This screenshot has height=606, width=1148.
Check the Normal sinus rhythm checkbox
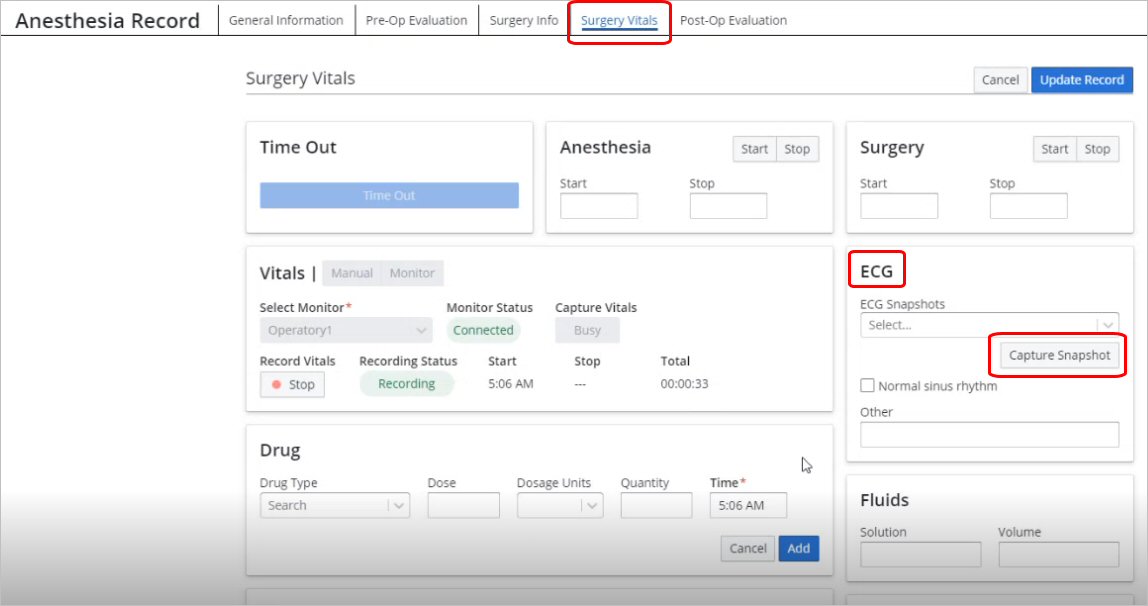(x=867, y=386)
